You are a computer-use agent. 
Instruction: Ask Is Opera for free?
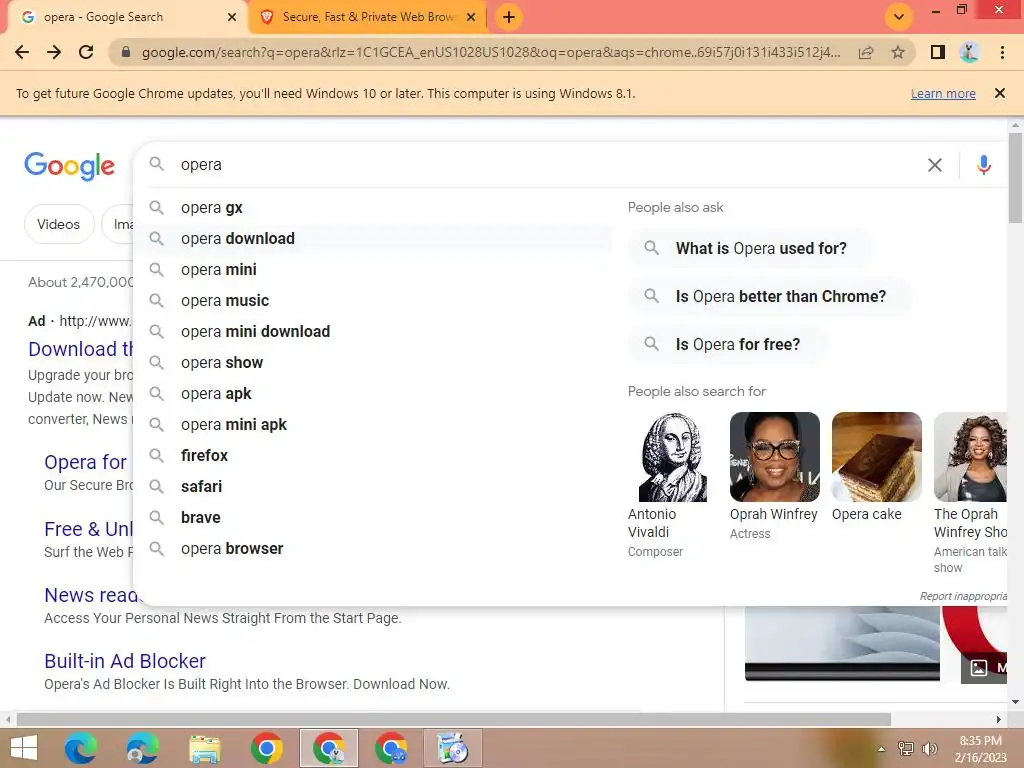pyautogui.click(x=727, y=344)
